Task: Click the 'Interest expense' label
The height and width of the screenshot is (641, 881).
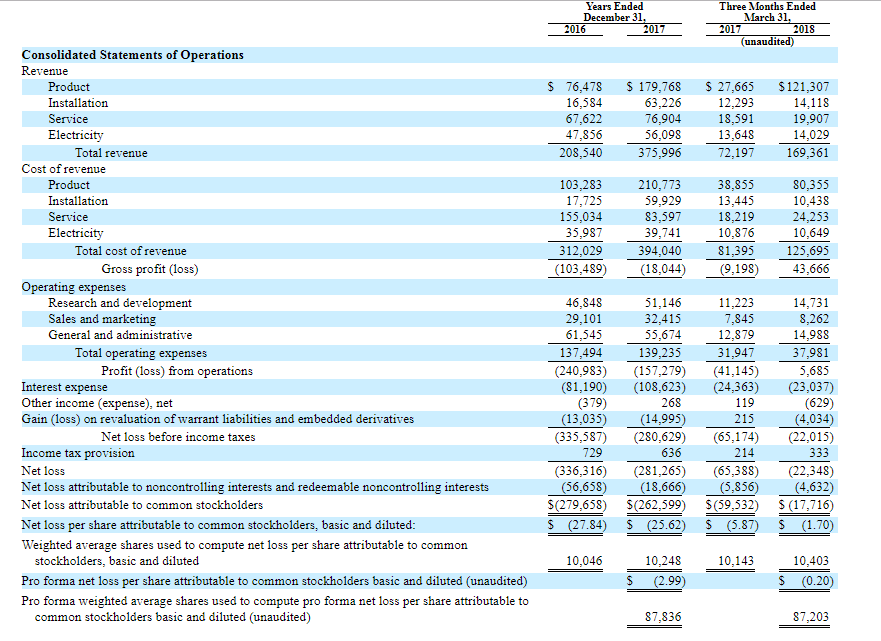Action: click(x=64, y=387)
